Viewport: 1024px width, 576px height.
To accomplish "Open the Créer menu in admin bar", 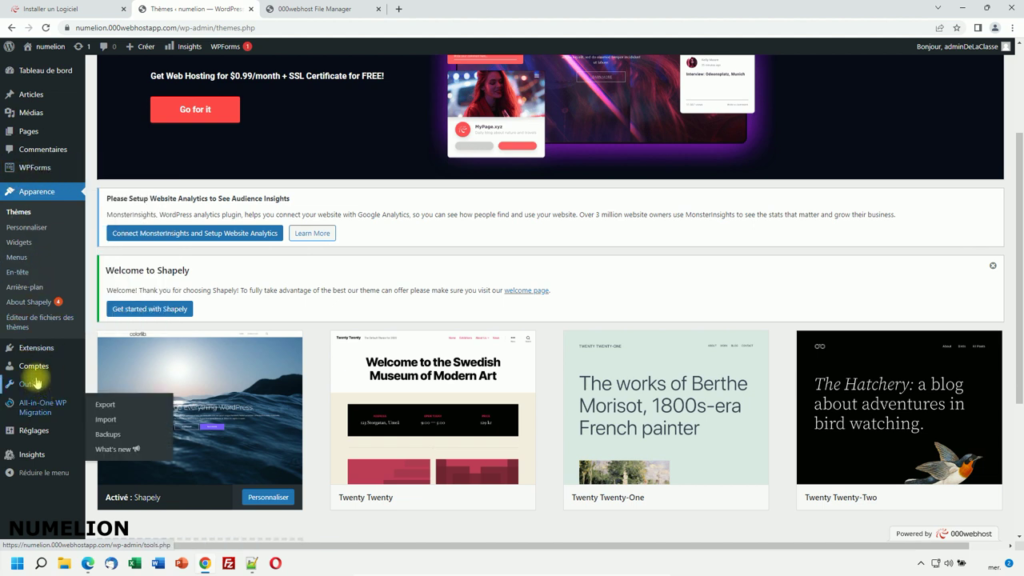I will click(x=140, y=46).
